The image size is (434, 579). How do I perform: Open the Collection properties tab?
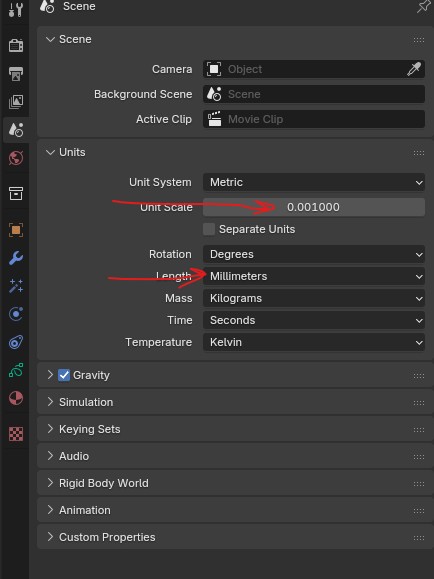pos(16,193)
